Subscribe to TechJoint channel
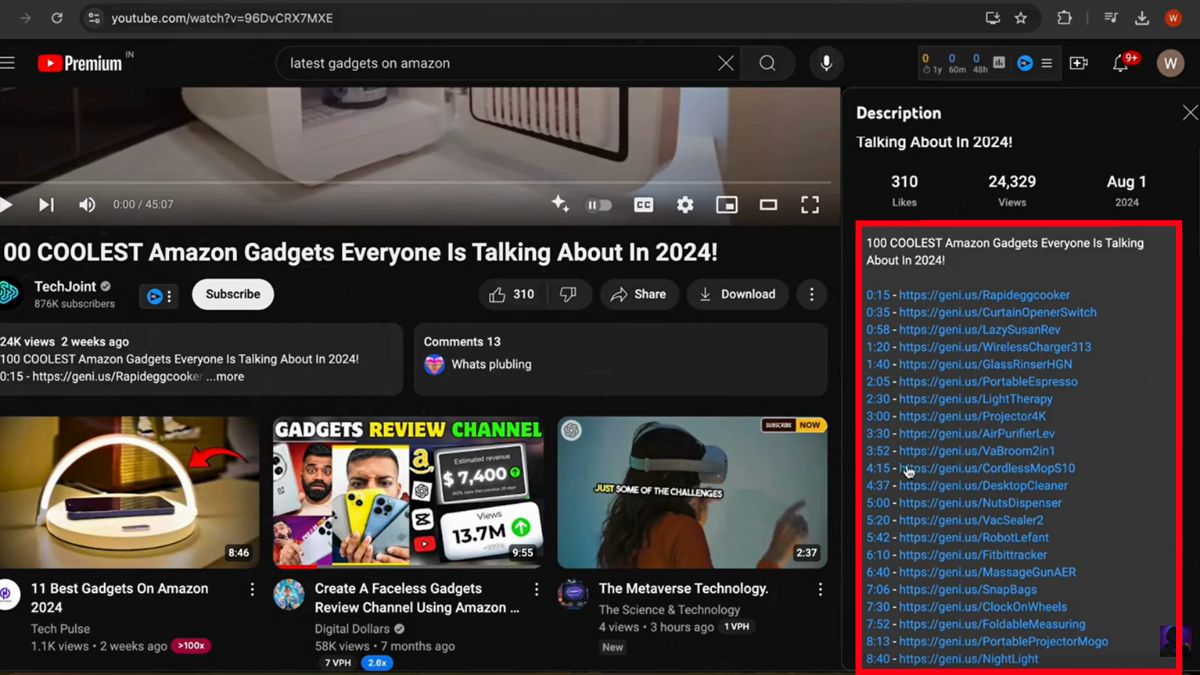The width and height of the screenshot is (1200, 675). click(x=232, y=294)
